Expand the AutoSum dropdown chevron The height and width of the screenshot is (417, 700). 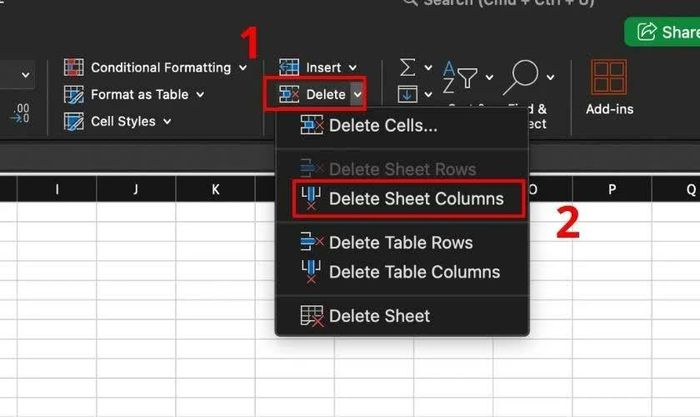point(428,68)
